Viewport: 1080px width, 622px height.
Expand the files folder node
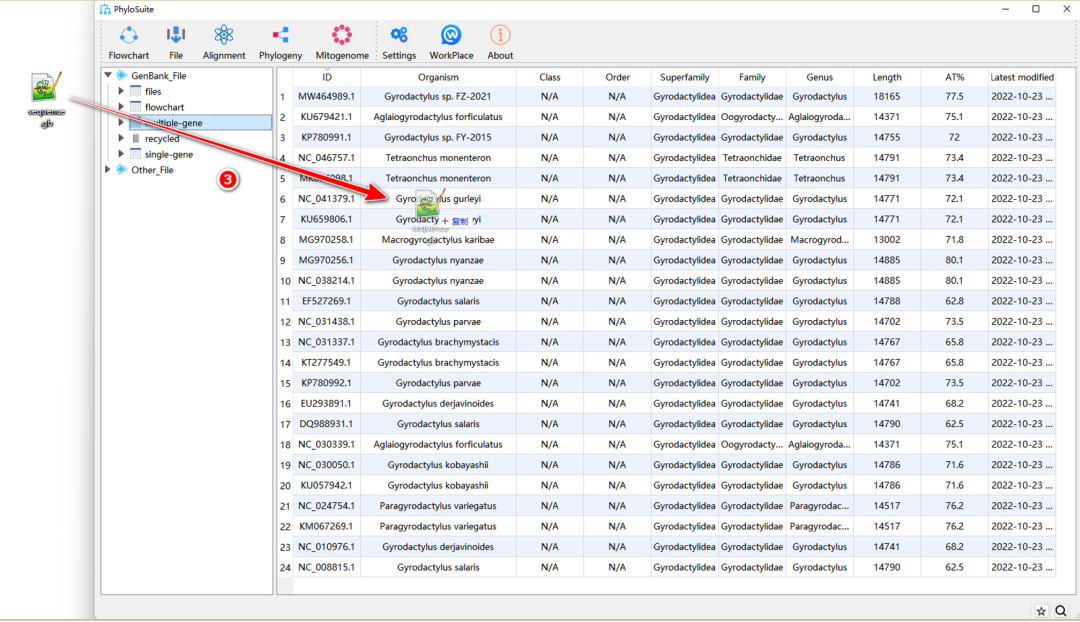(121, 91)
